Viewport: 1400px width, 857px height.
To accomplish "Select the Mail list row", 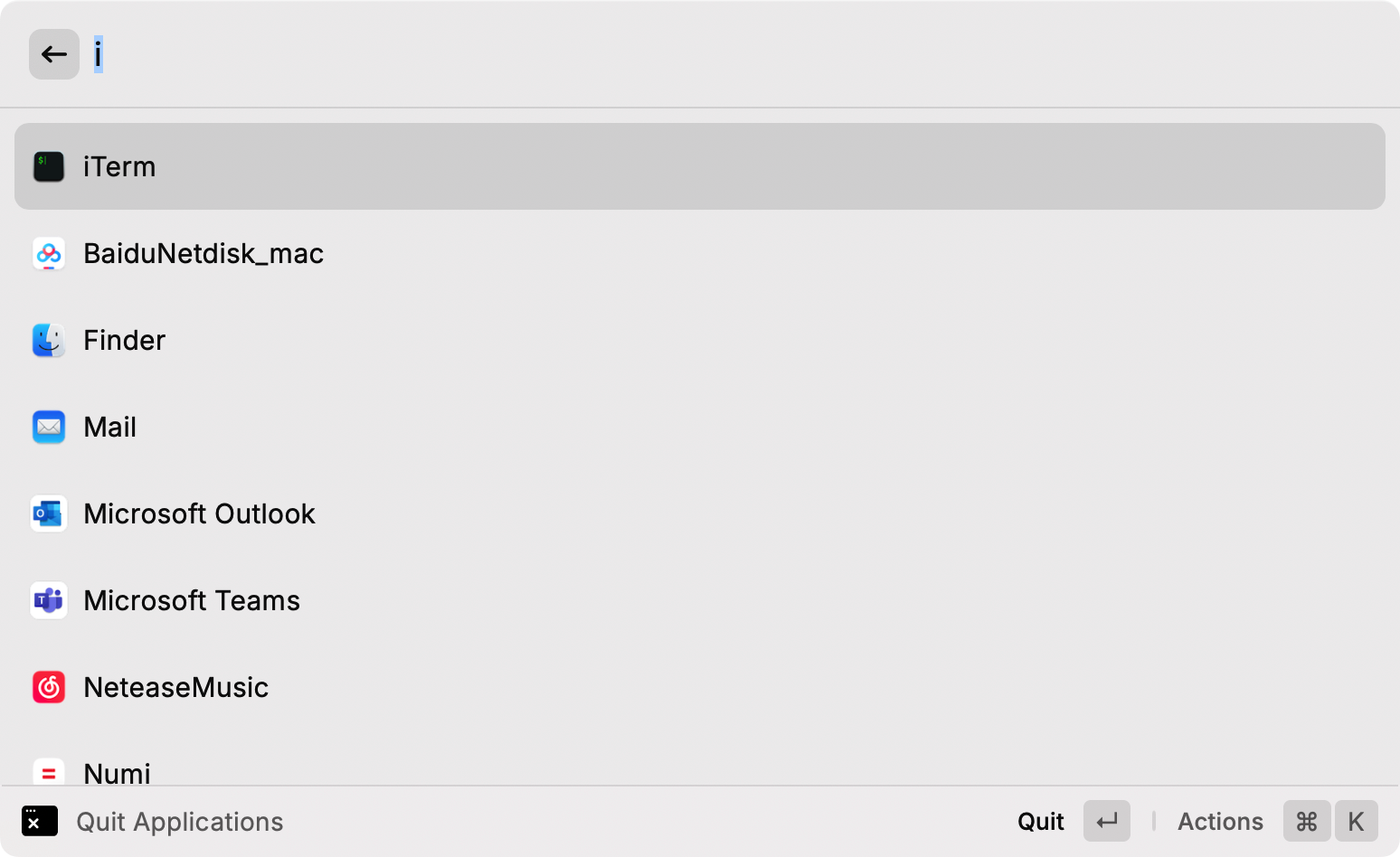I will point(700,427).
